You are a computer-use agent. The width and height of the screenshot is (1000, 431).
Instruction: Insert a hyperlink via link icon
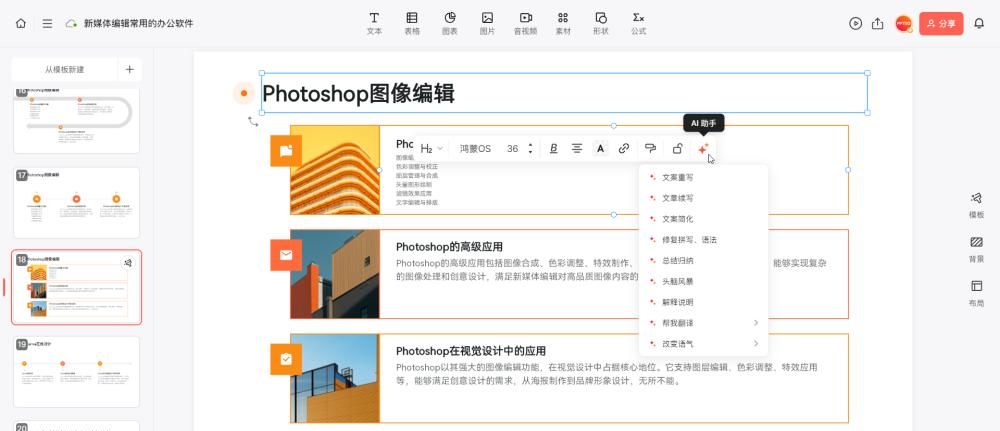point(624,149)
